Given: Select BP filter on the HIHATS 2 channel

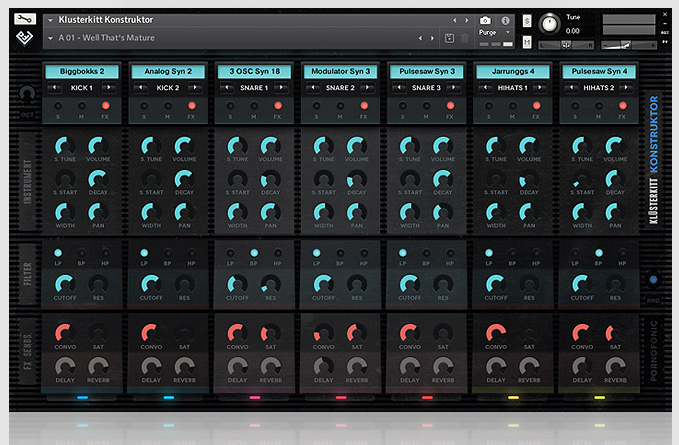Looking at the screenshot, I should pyautogui.click(x=599, y=253).
